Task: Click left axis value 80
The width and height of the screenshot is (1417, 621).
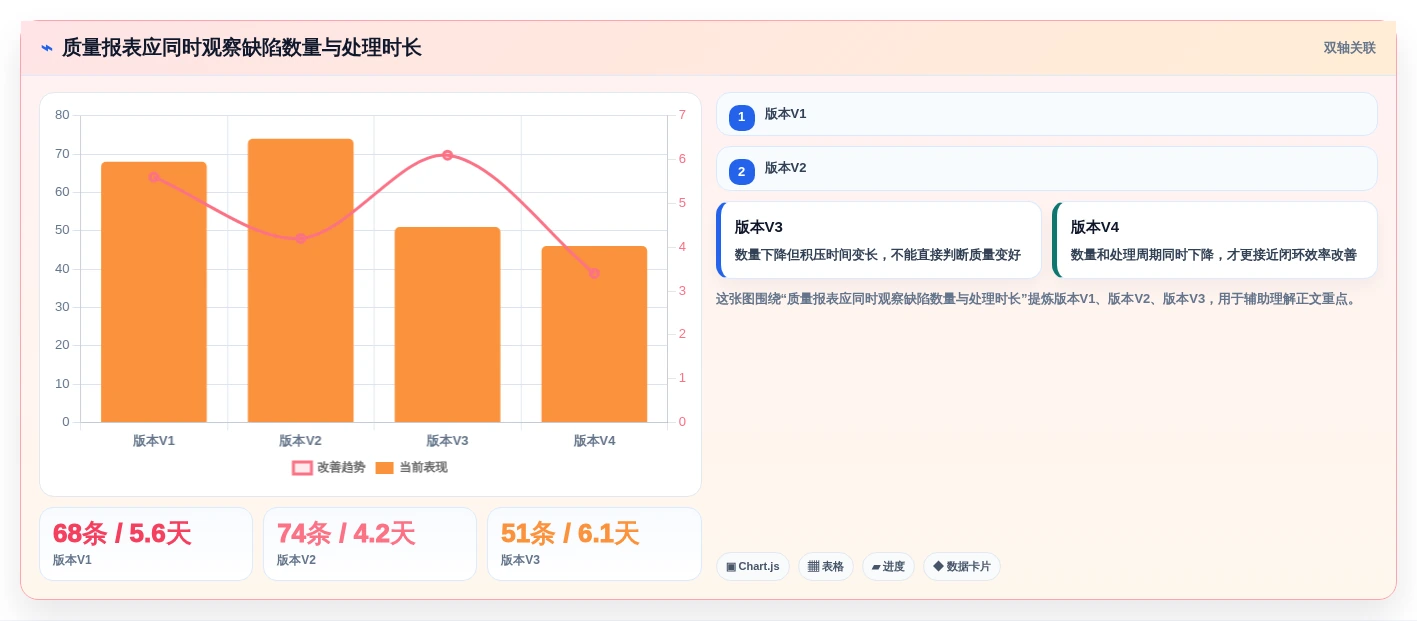Action: pyautogui.click(x=62, y=115)
